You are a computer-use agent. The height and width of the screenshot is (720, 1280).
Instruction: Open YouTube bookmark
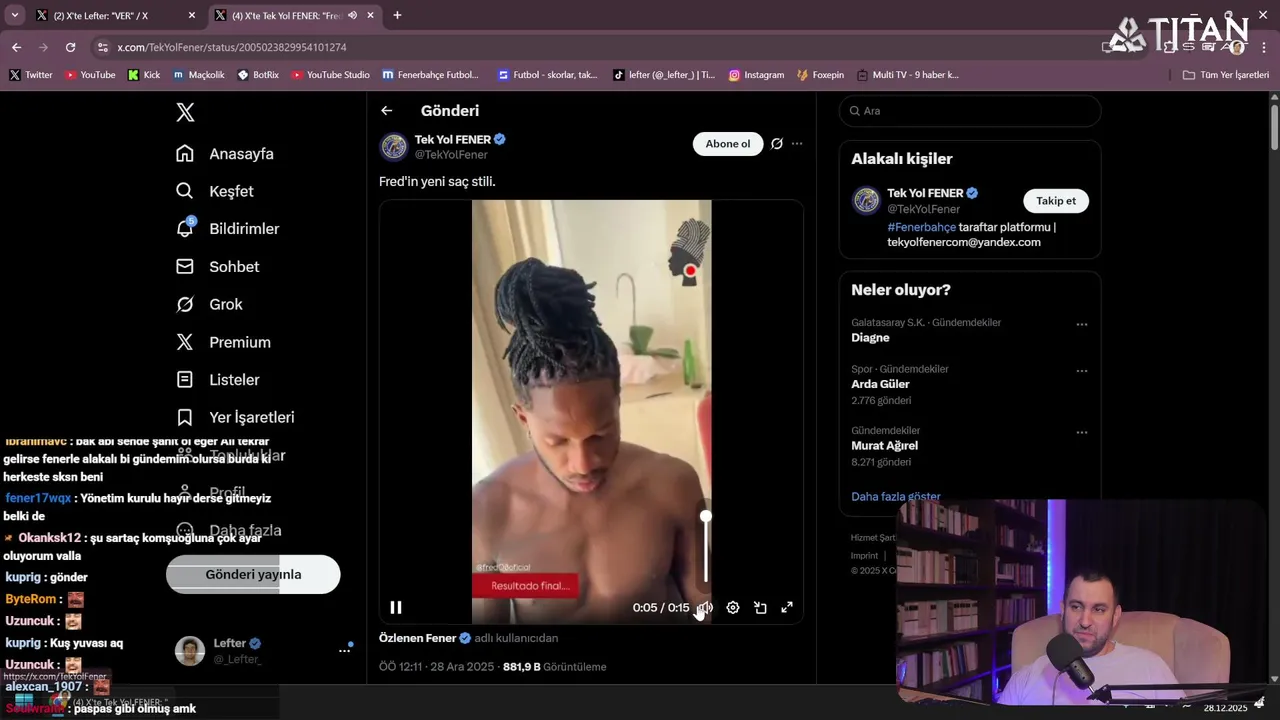[x=90, y=75]
